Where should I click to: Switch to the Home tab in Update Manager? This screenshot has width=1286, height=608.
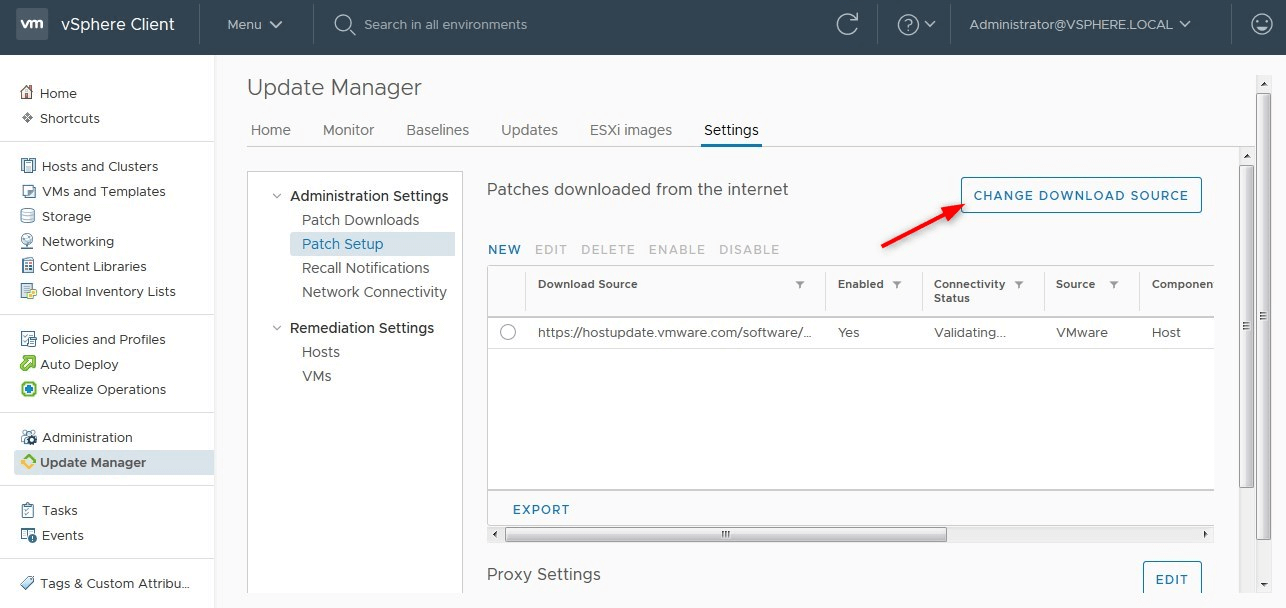coord(271,130)
